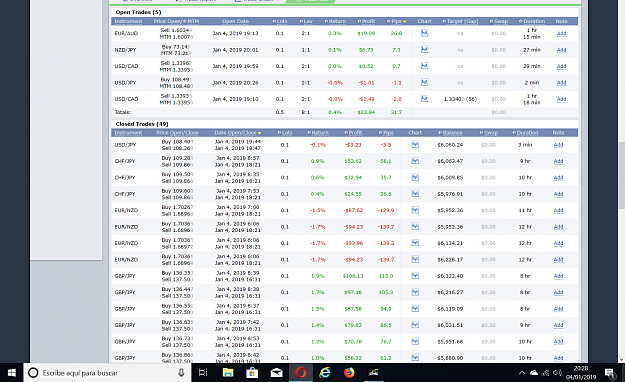This screenshot has width=625, height=382.
Task: View chart of GBP/JPY trade with $87.58 profit
Action: coord(415,308)
